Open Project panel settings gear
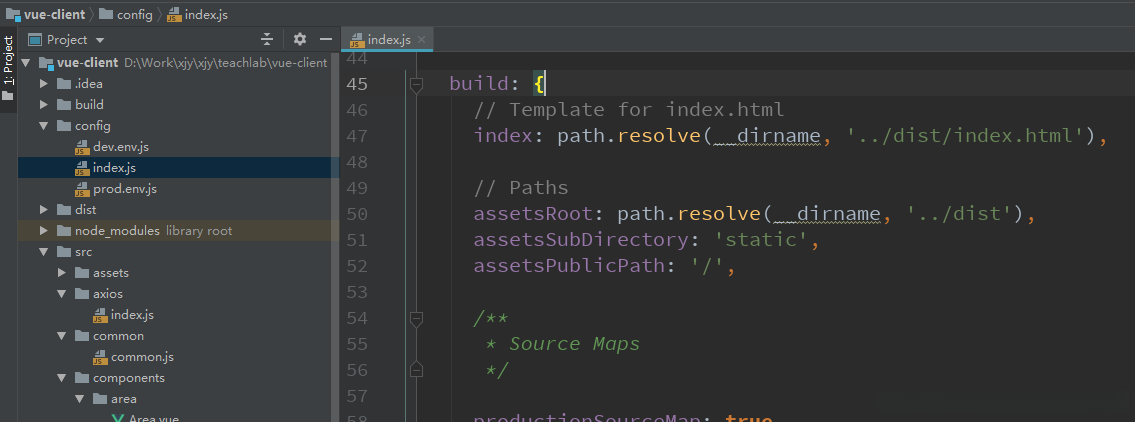The width and height of the screenshot is (1135, 422). [x=300, y=40]
